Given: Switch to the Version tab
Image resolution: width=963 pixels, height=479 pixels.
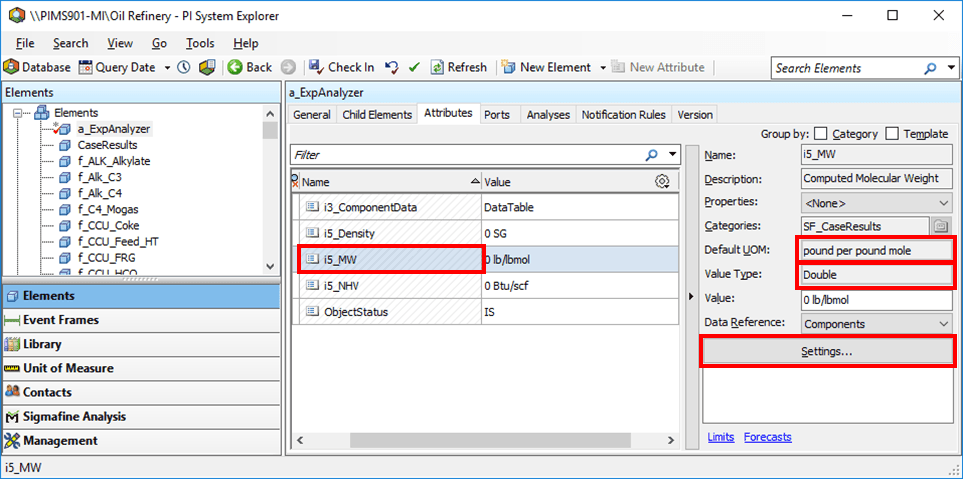Looking at the screenshot, I should tap(695, 115).
